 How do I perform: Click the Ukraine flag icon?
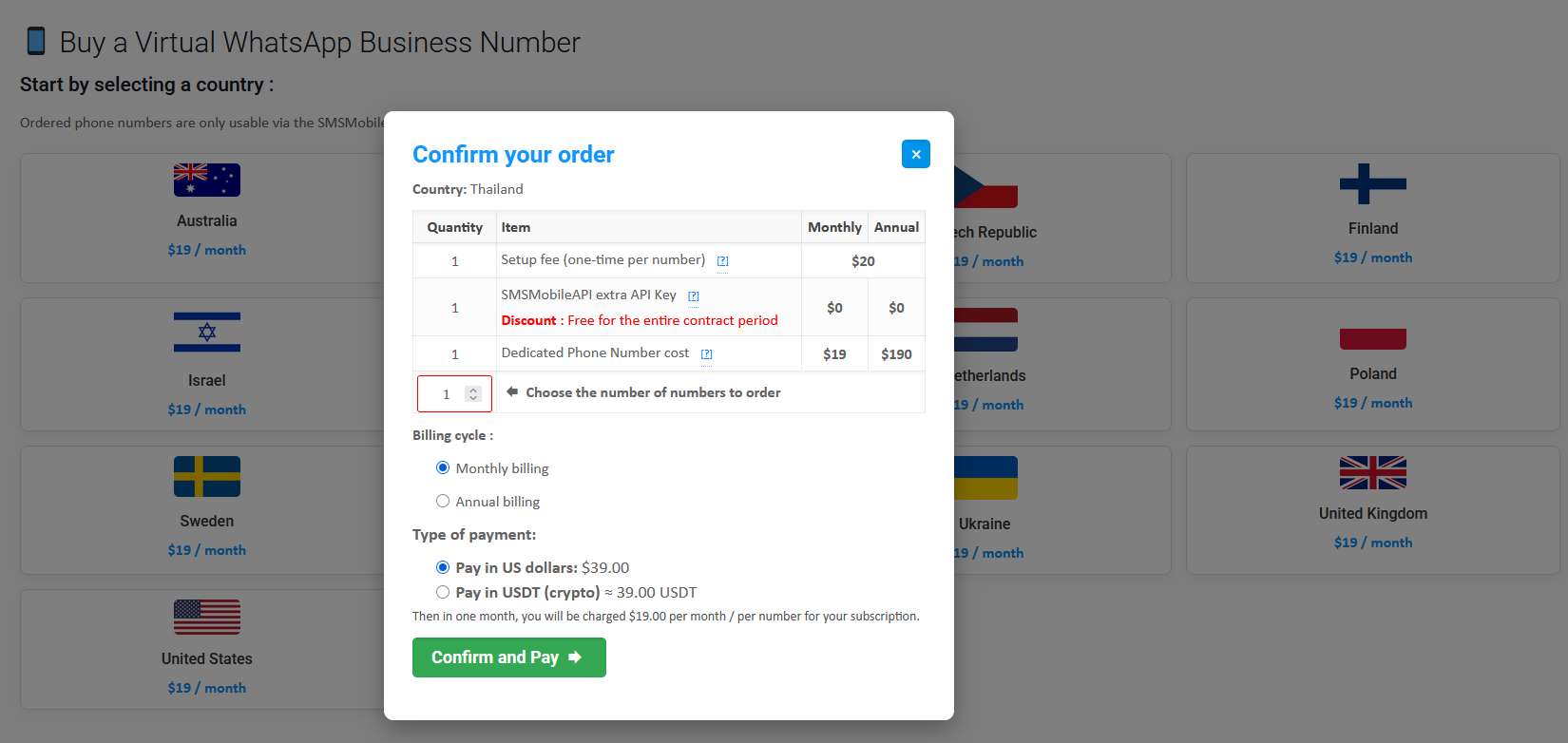[x=985, y=477]
